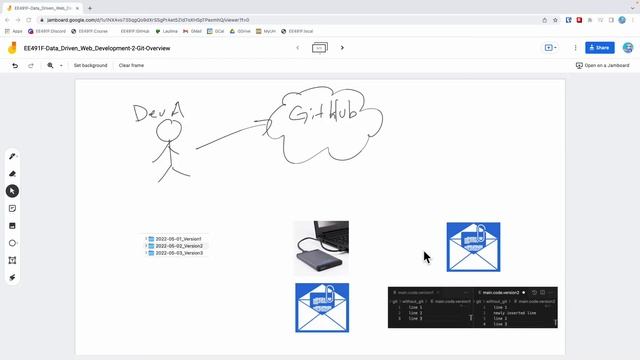The image size is (640, 360).
Task: Open the present/meeting dropdown button
Action: coord(550,48)
